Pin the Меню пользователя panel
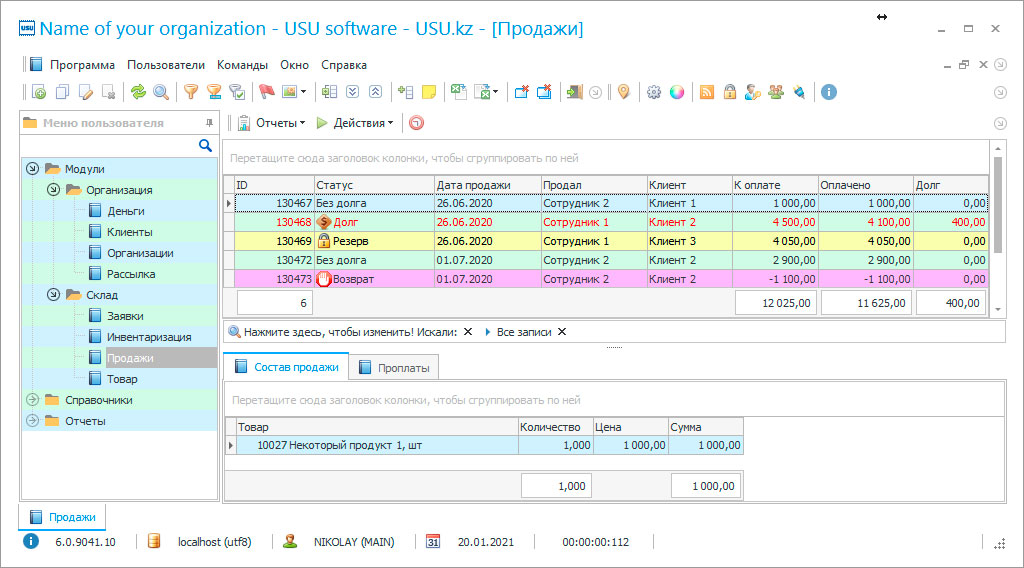Screen dimensions: 1024x568 click(209, 123)
